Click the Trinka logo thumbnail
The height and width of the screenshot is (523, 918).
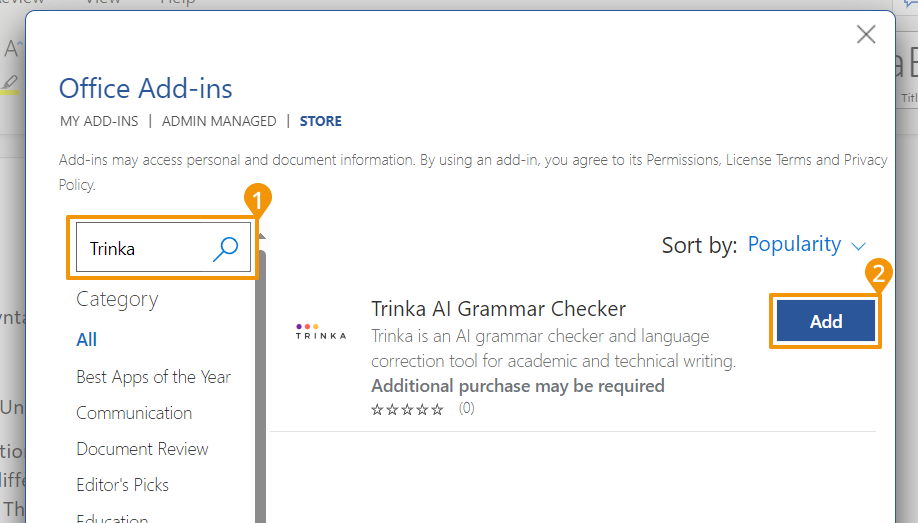pos(321,333)
